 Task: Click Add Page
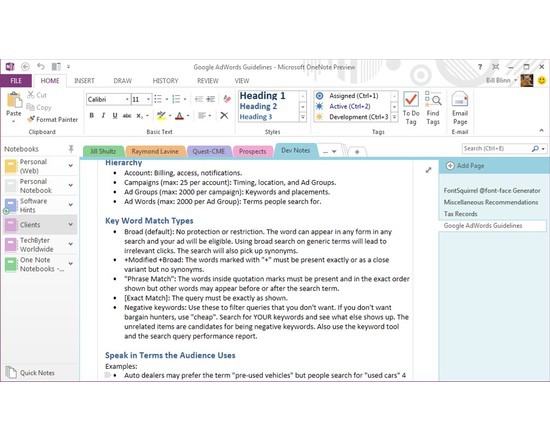465,166
